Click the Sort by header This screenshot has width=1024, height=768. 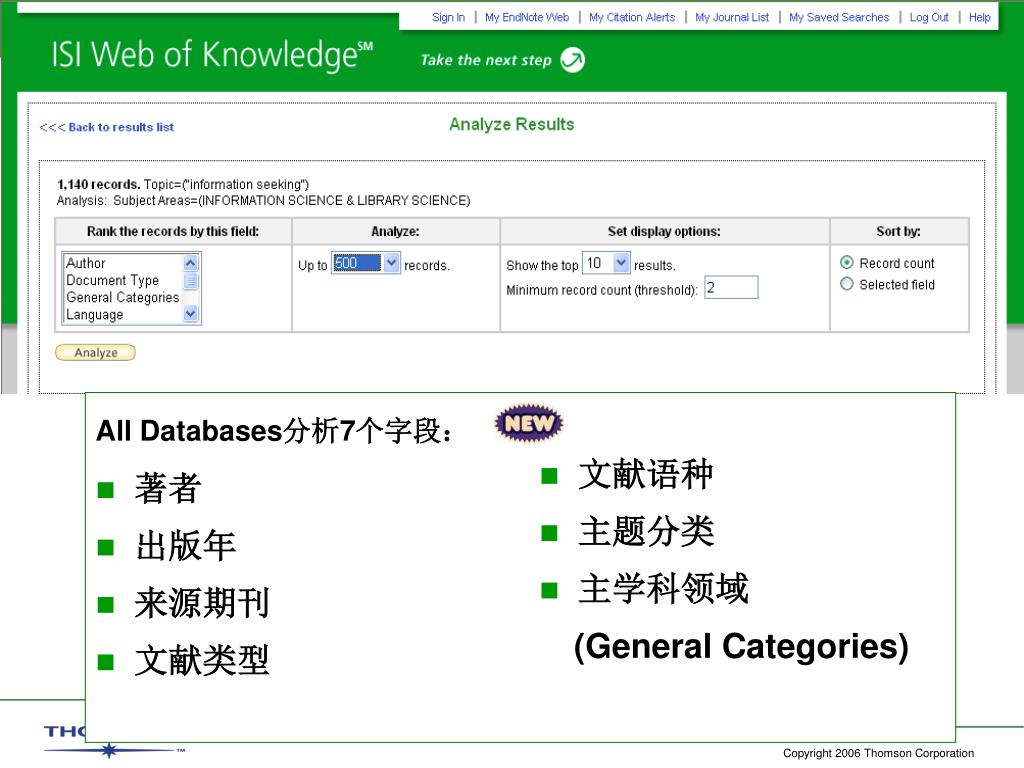pyautogui.click(x=899, y=231)
